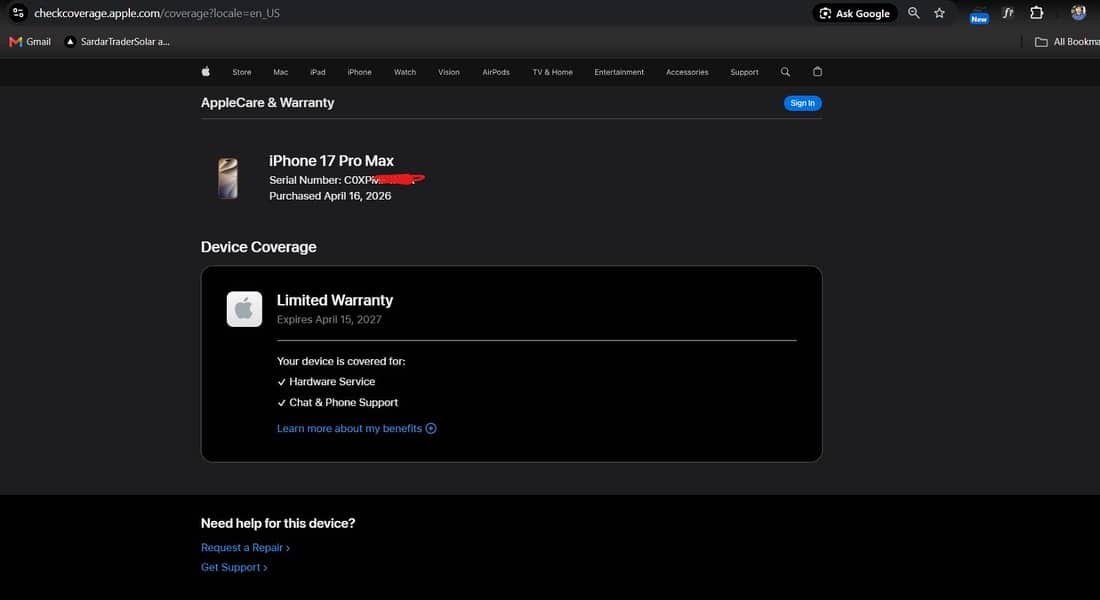Click the Get Support link

[234, 567]
